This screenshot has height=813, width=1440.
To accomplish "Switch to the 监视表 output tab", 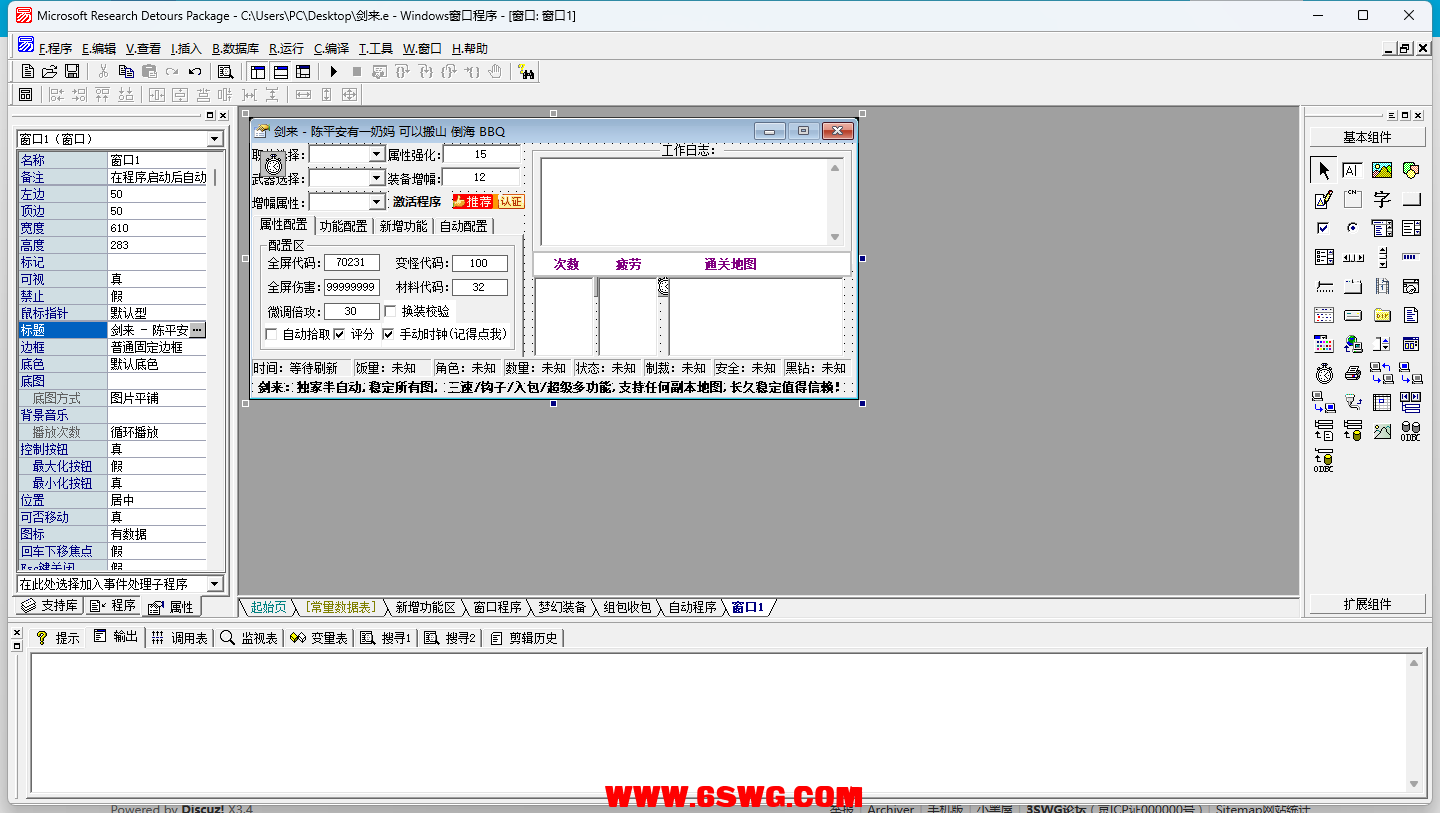I will [x=249, y=638].
